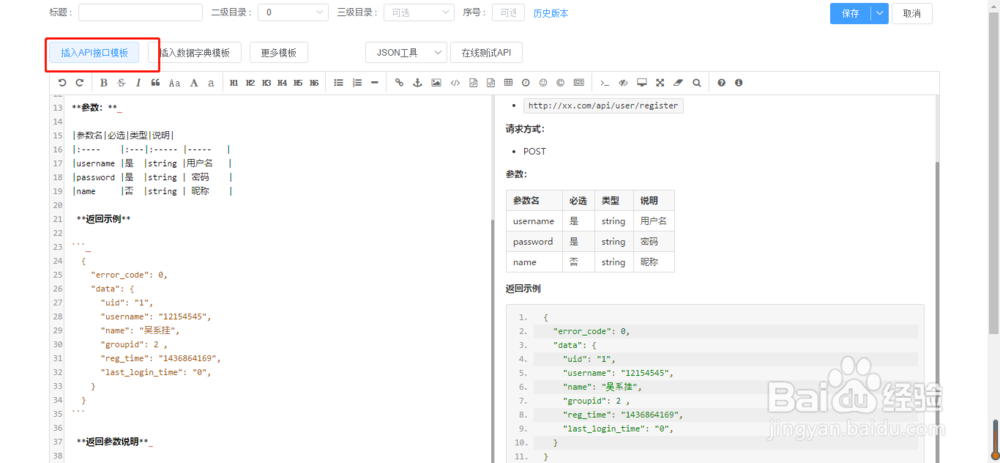The height and width of the screenshot is (463, 1000).
Task: Click editor line 21 '**返回示例**'
Action: coord(103,219)
